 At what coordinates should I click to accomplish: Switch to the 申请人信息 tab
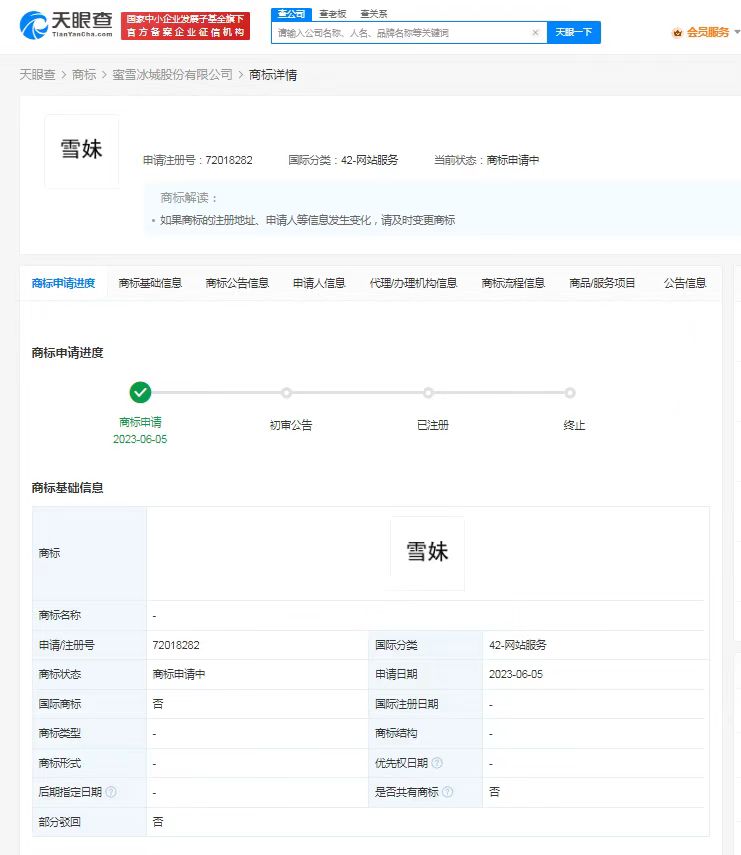click(319, 283)
